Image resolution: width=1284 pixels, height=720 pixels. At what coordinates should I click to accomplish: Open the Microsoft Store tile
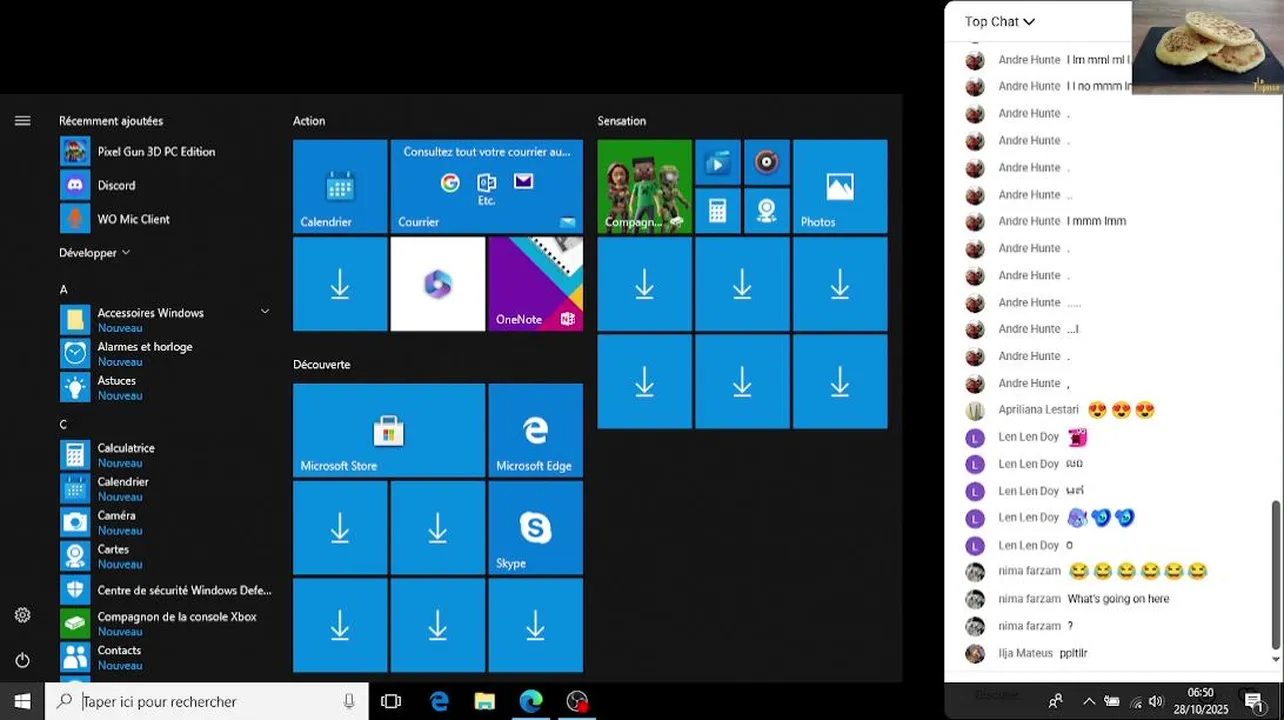(389, 430)
